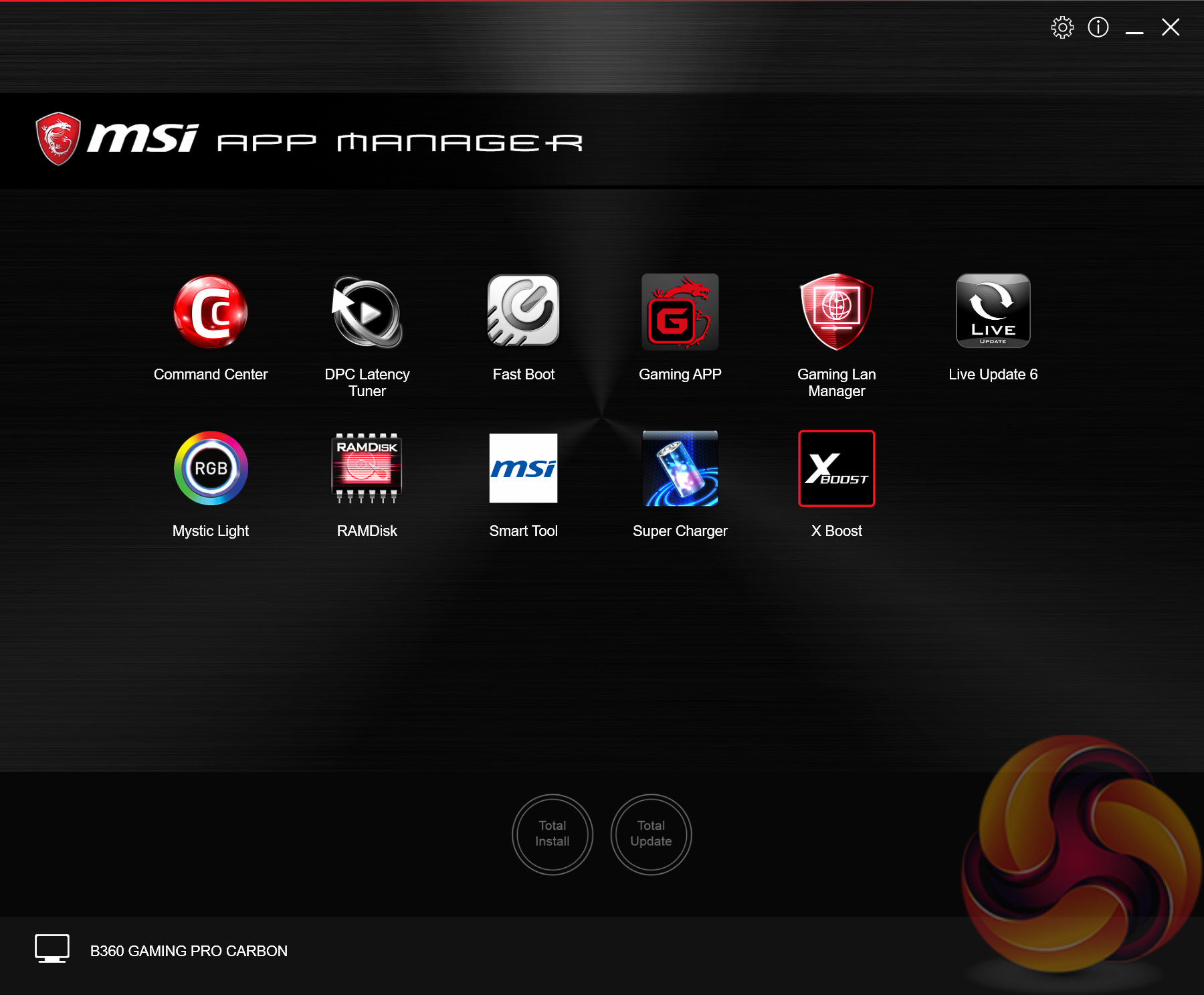Close the App Manager window

click(1171, 27)
